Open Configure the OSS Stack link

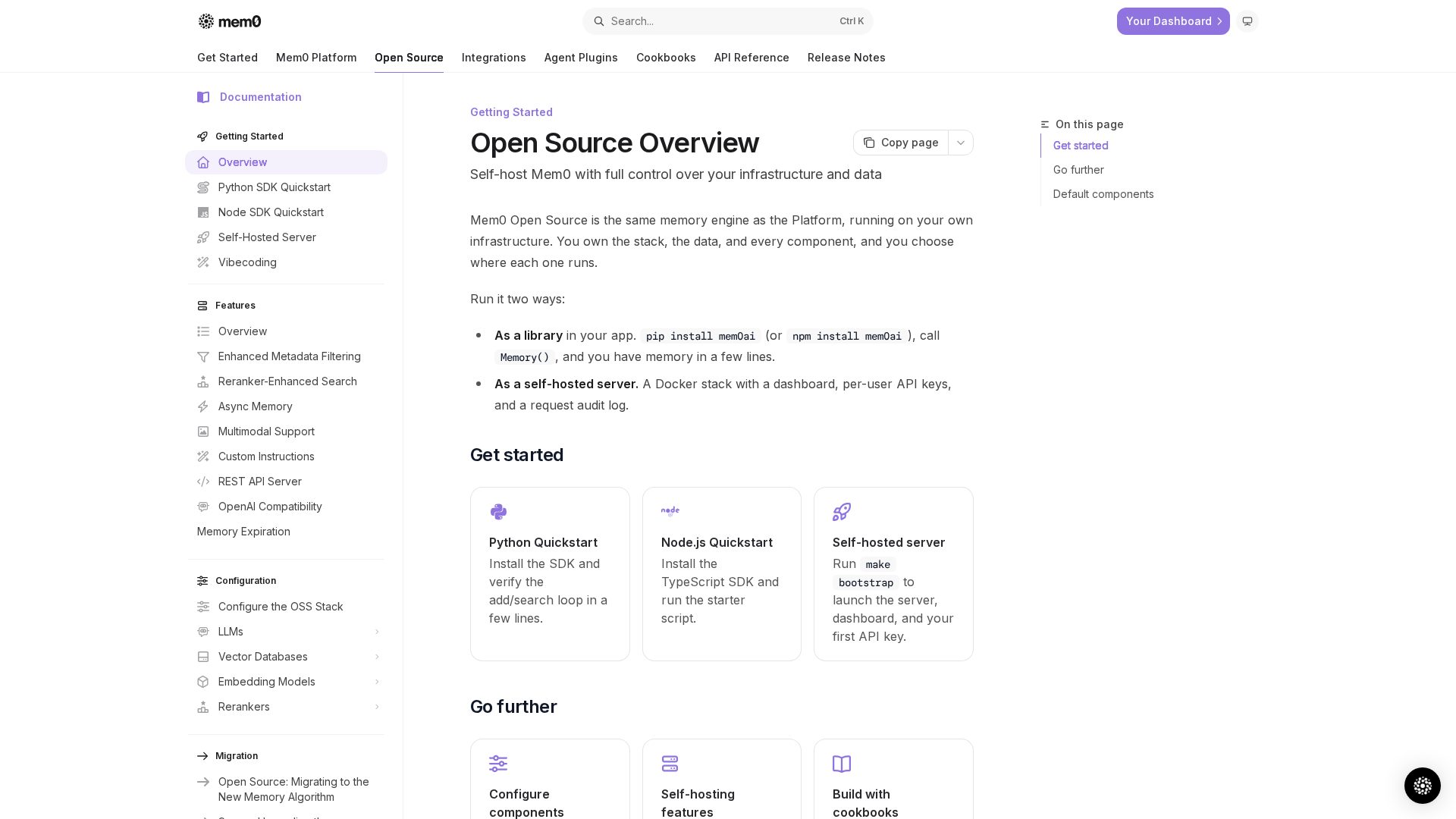coord(287,607)
